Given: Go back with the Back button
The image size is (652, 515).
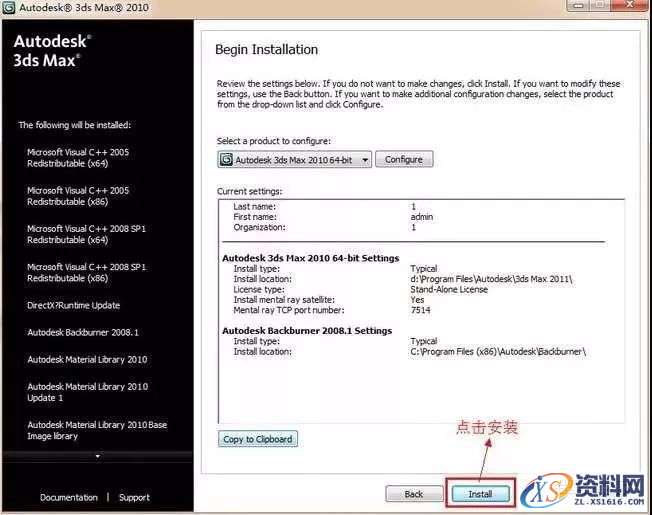Looking at the screenshot, I should (414, 494).
